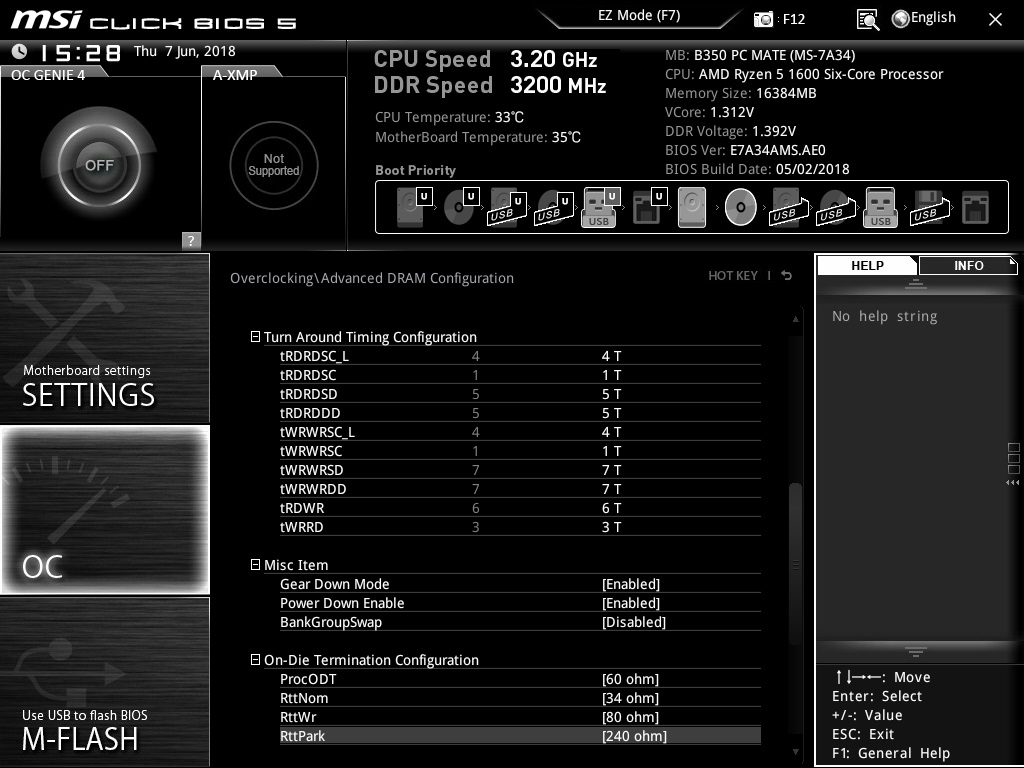The image size is (1024, 768).
Task: Click the bottom handle of the help panel
Action: click(916, 651)
